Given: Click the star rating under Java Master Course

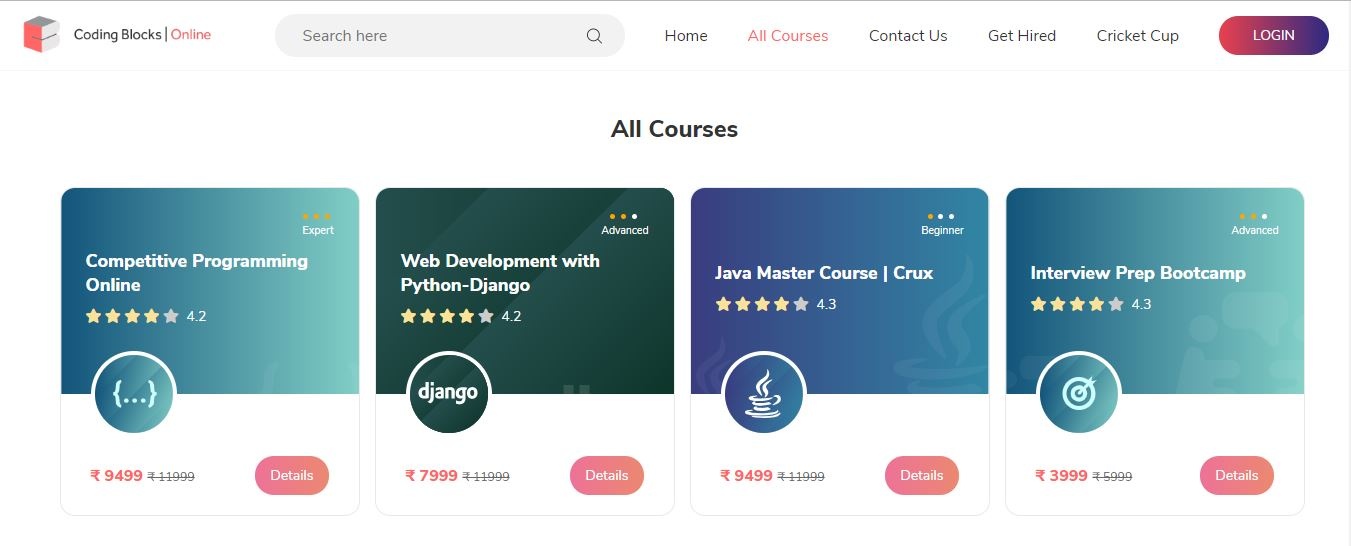Looking at the screenshot, I should pos(762,304).
